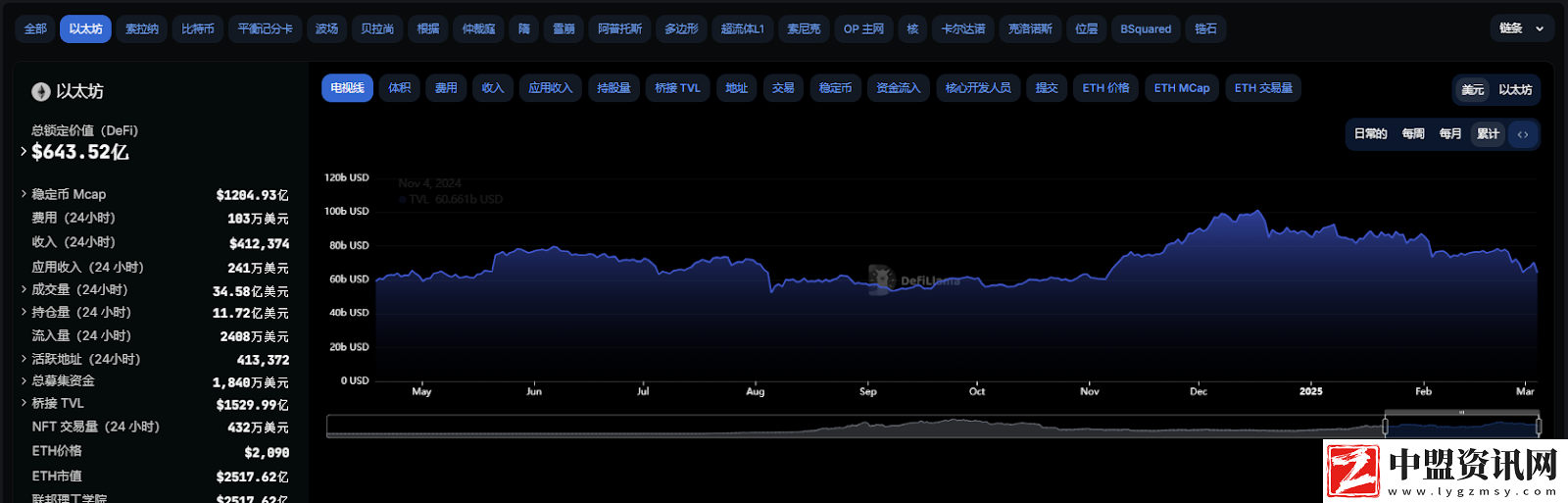Select the 每周 weekly interval
The width and height of the screenshot is (1568, 503).
1413,134
